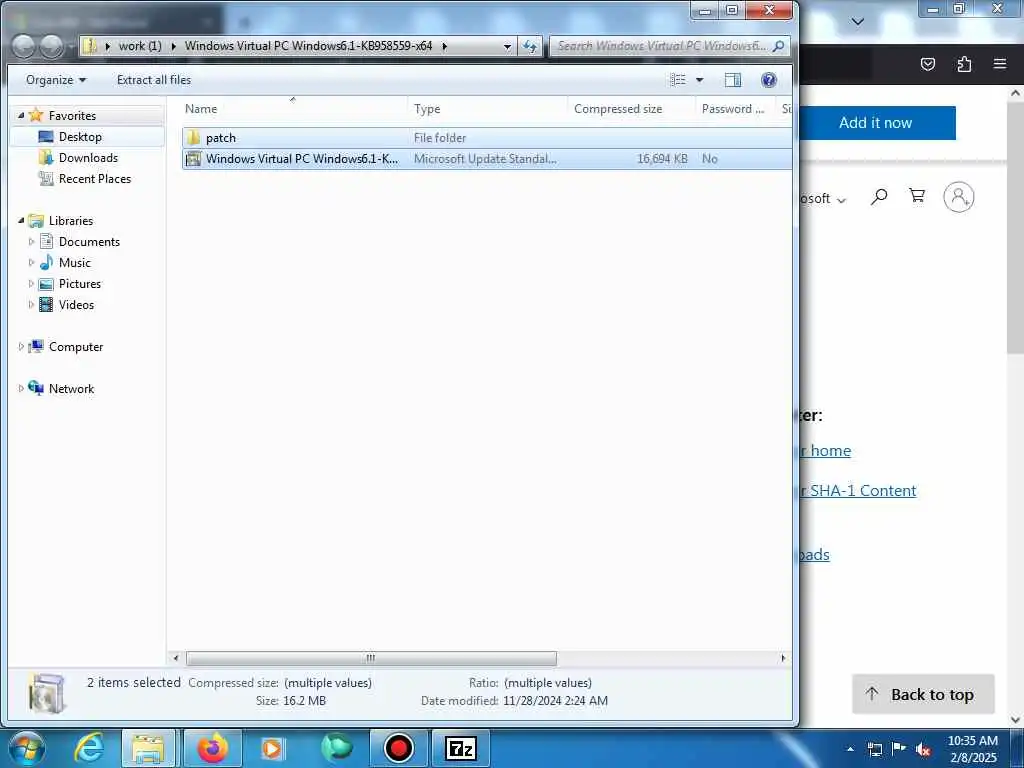Image resolution: width=1024 pixels, height=768 pixels.
Task: Go back with the Explorer back arrow
Action: pyautogui.click(x=24, y=46)
